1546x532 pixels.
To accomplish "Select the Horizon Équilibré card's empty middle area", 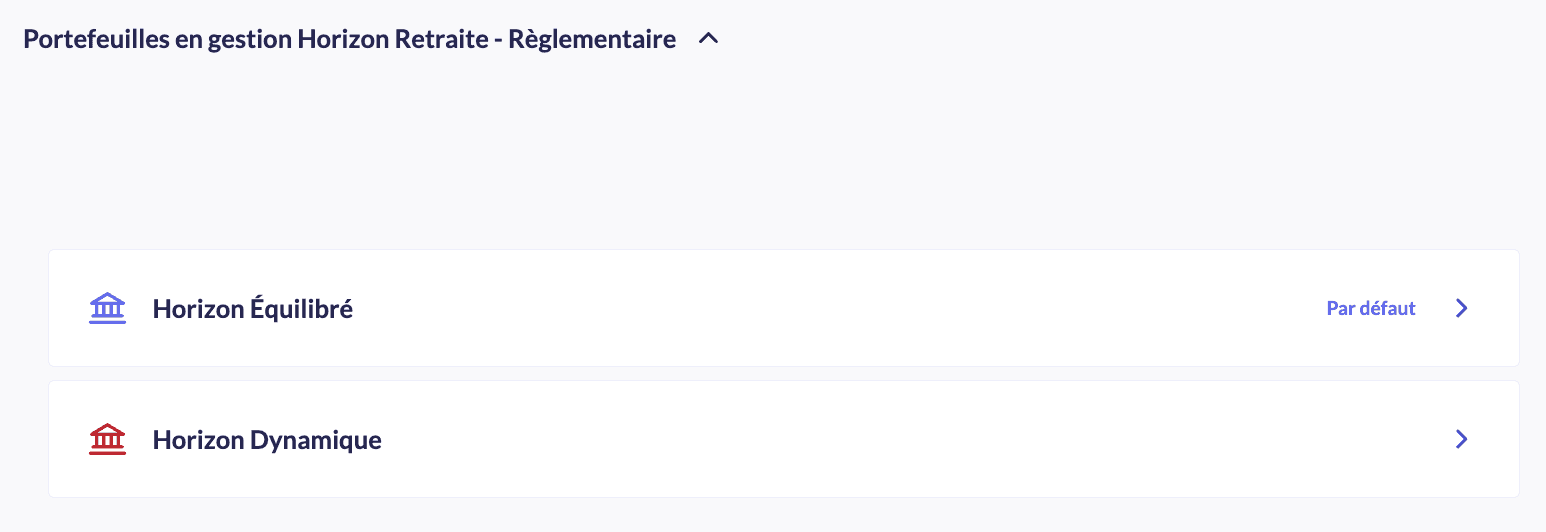I will [800, 308].
